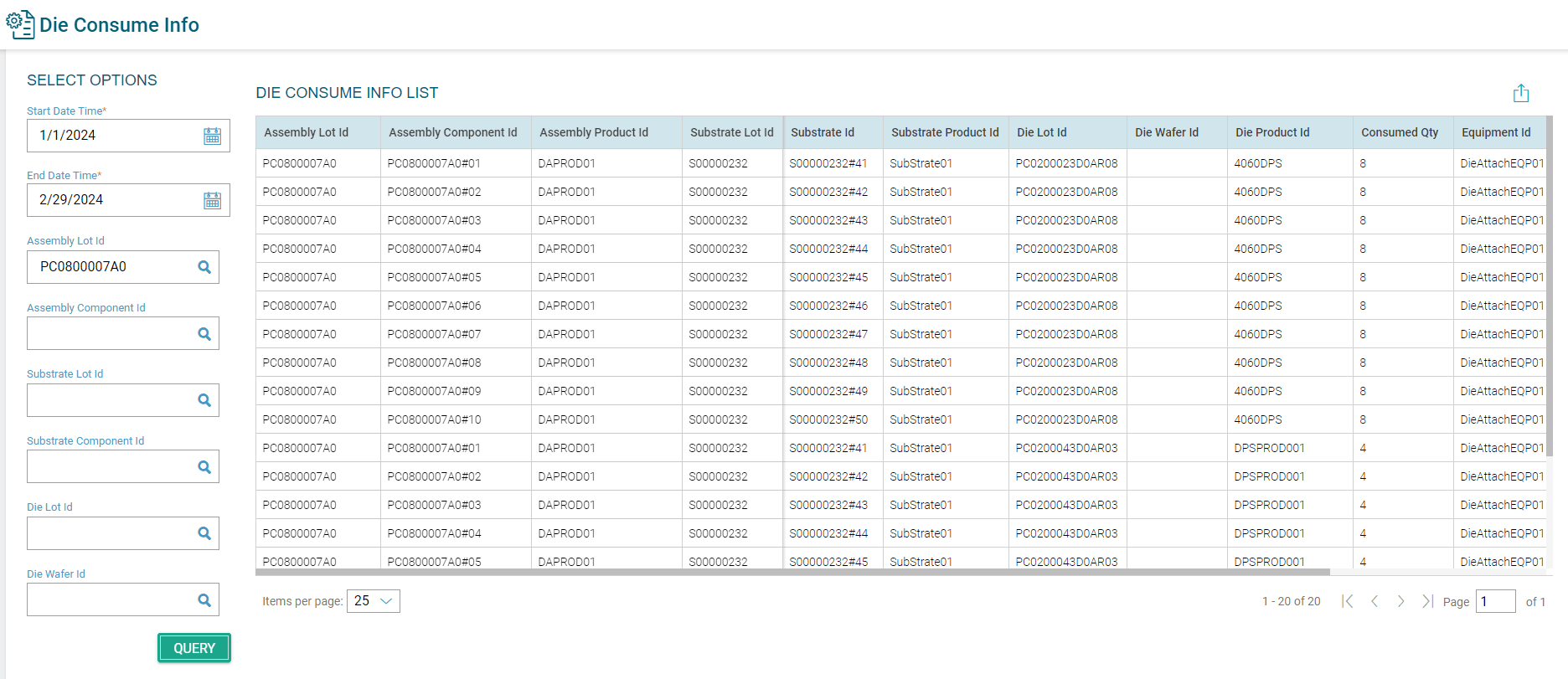The height and width of the screenshot is (679, 1568).
Task: Jump to the last page of results
Action: [1427, 601]
